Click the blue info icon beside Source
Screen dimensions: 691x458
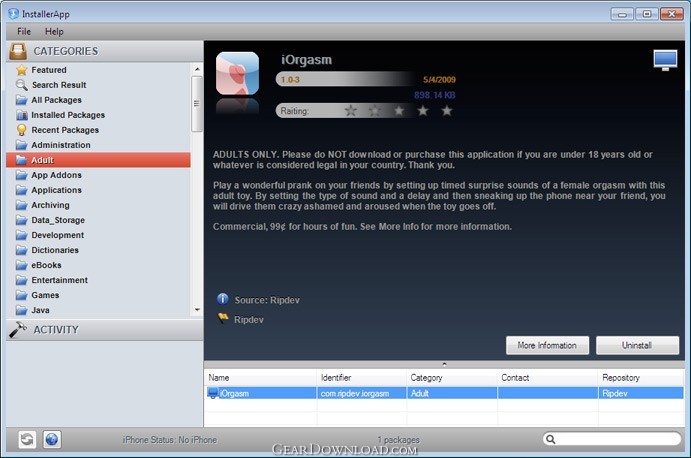[223, 299]
